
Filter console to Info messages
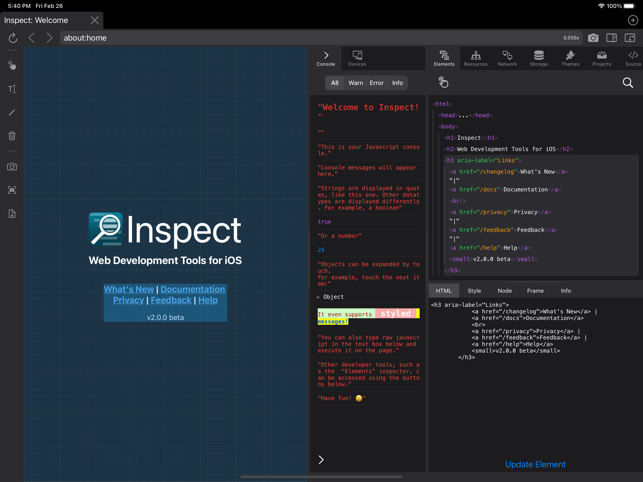click(x=397, y=83)
